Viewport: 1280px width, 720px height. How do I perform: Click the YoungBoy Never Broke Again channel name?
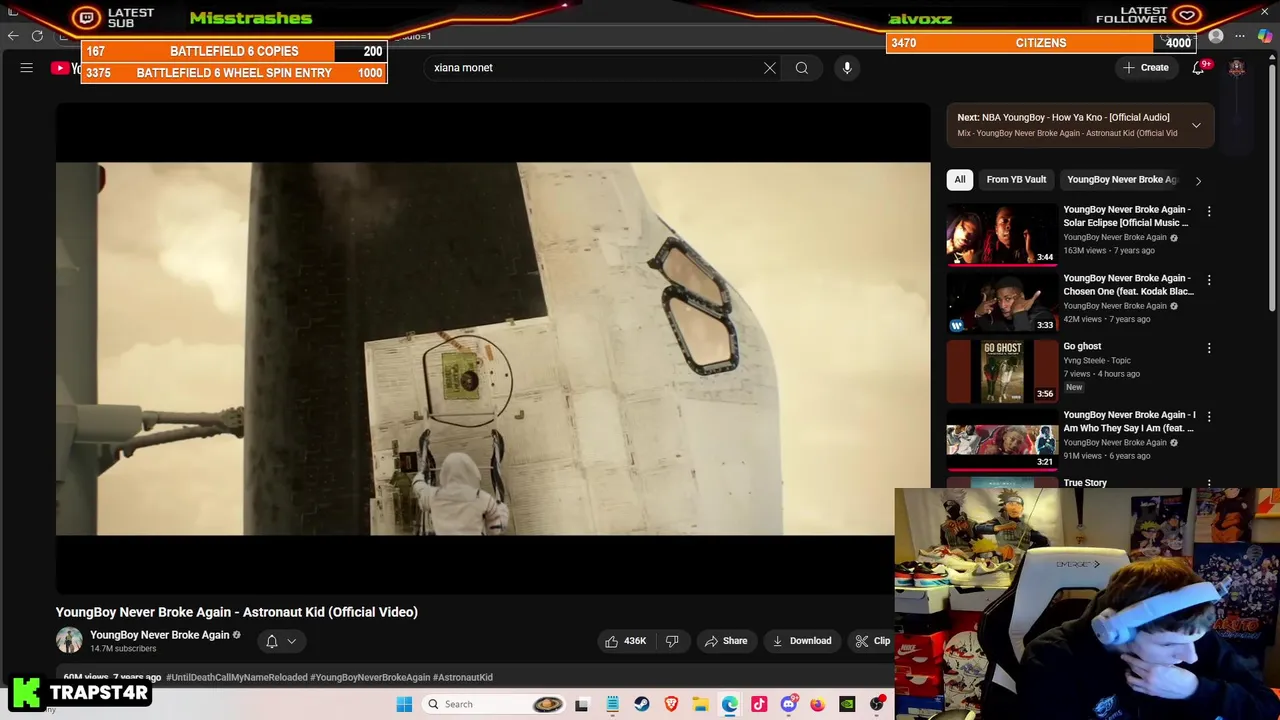160,635
